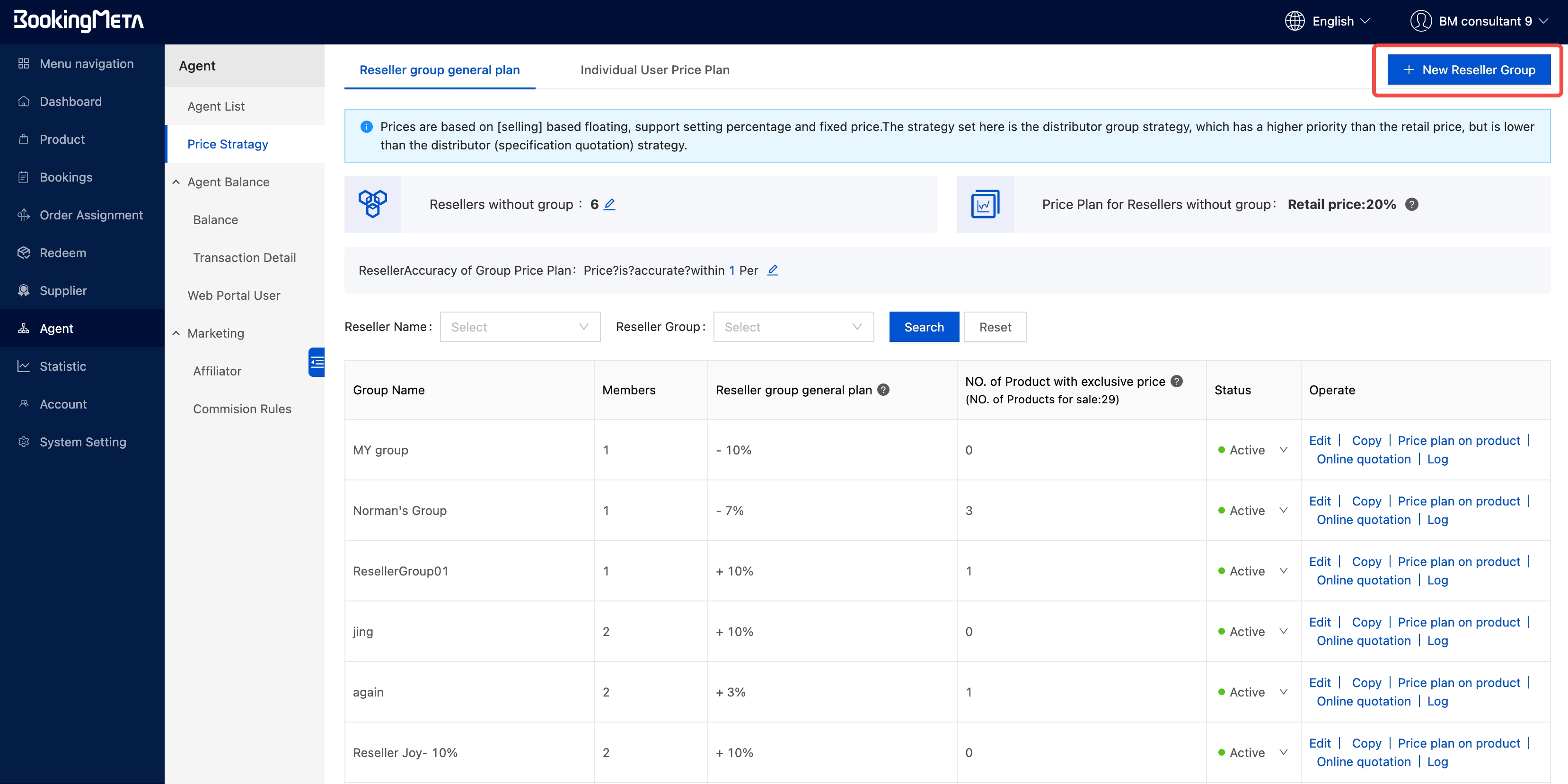Collapse sidebar using blue menu fold icon

coord(317,363)
